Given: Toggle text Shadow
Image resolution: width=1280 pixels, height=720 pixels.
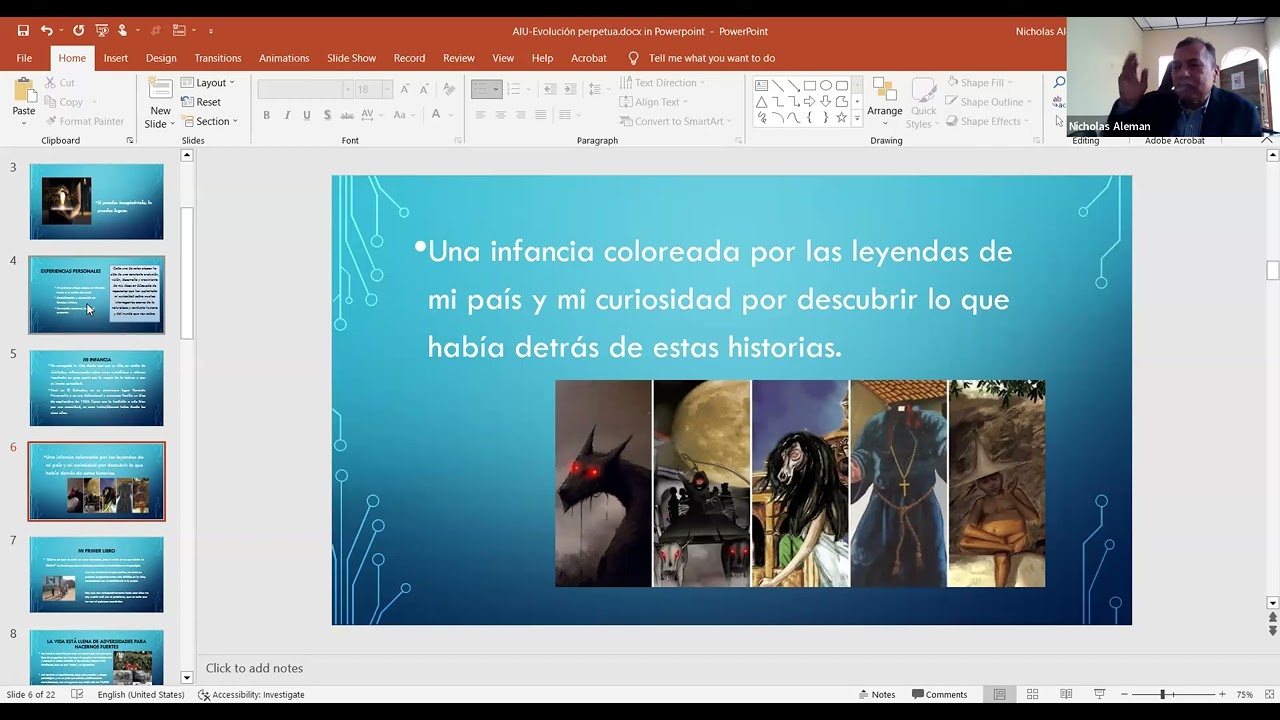Looking at the screenshot, I should (x=328, y=115).
